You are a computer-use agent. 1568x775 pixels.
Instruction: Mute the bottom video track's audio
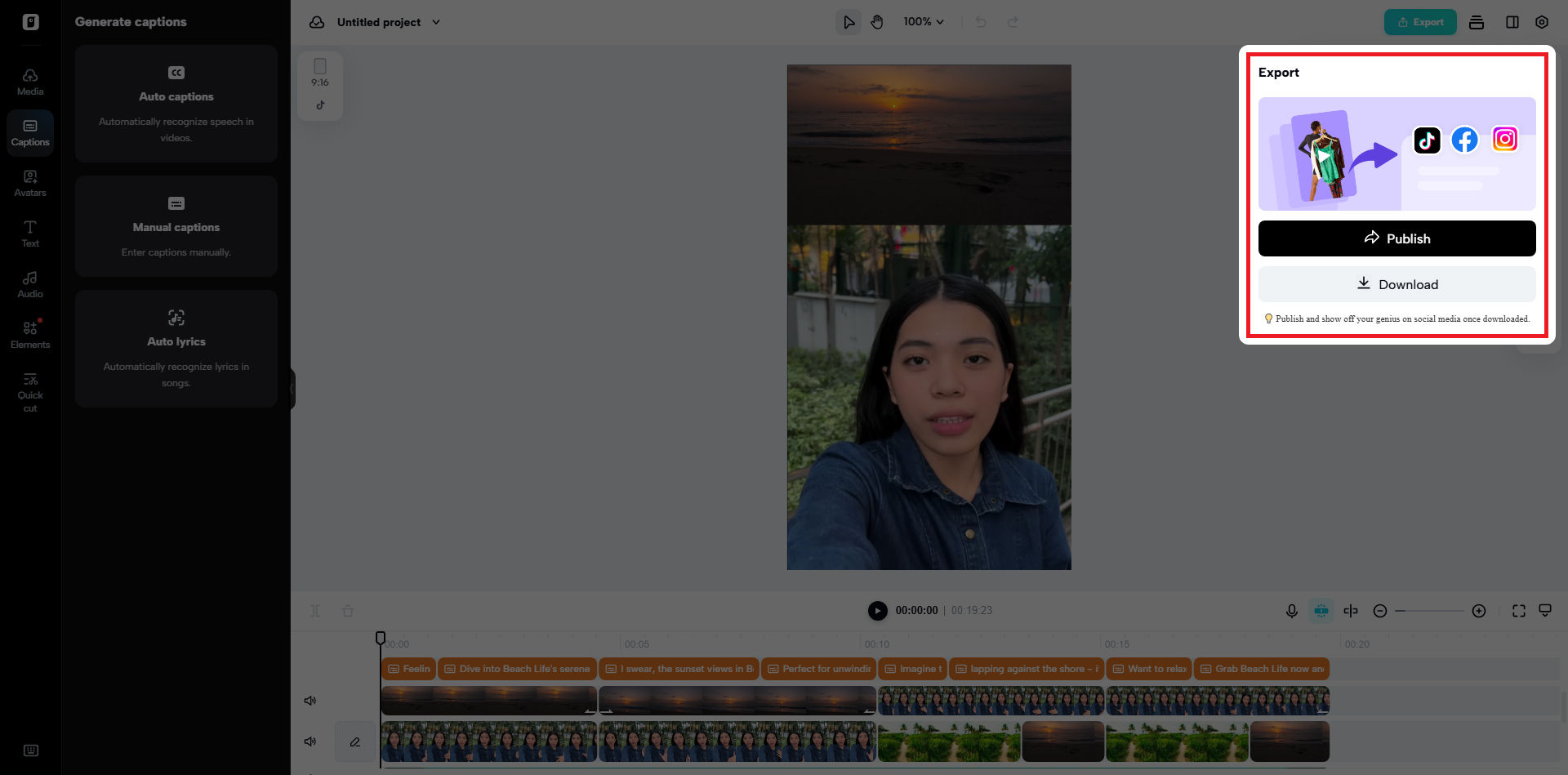click(310, 741)
